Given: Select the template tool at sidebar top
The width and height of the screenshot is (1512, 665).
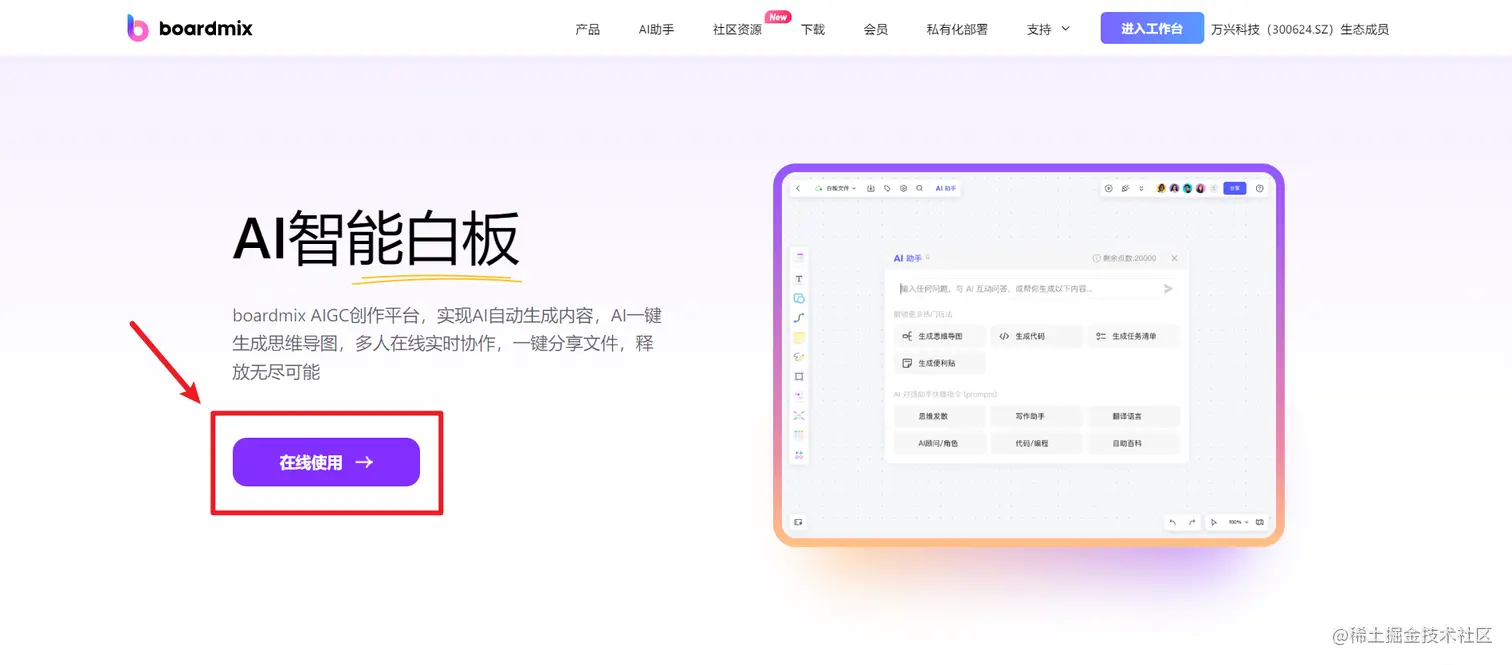Looking at the screenshot, I should tap(799, 257).
